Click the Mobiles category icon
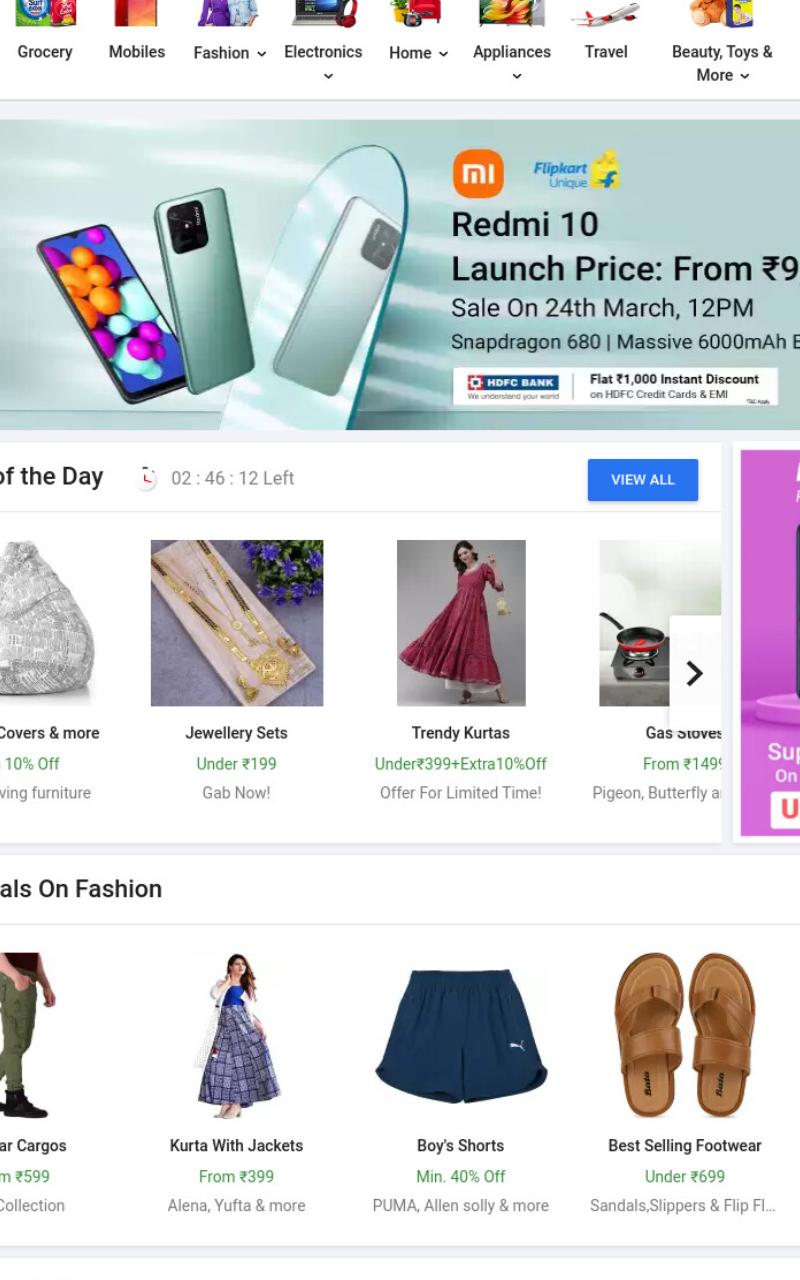The width and height of the screenshot is (800, 1280). pos(136,13)
